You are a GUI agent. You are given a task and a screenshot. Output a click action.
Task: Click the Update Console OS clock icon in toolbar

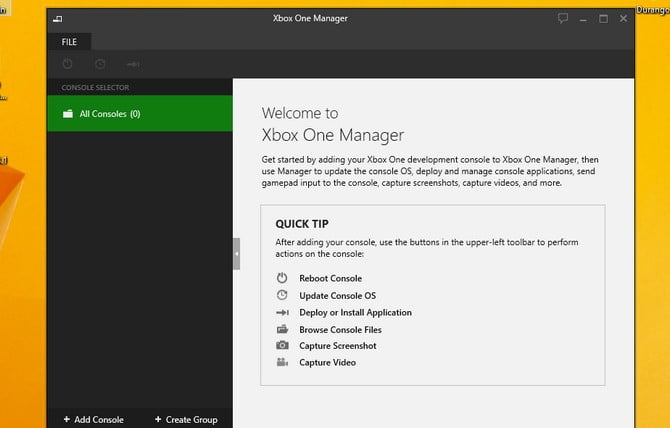tap(100, 64)
